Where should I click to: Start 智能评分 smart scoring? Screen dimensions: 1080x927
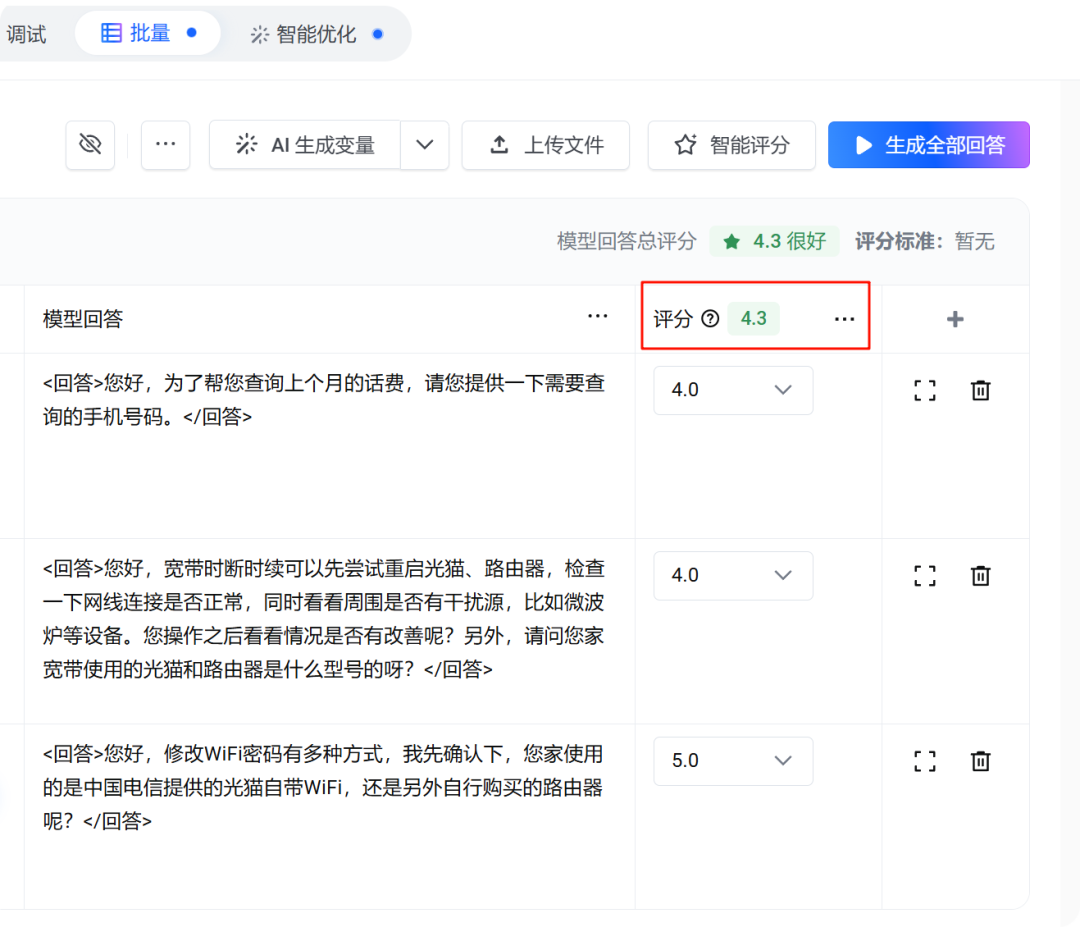pos(732,146)
